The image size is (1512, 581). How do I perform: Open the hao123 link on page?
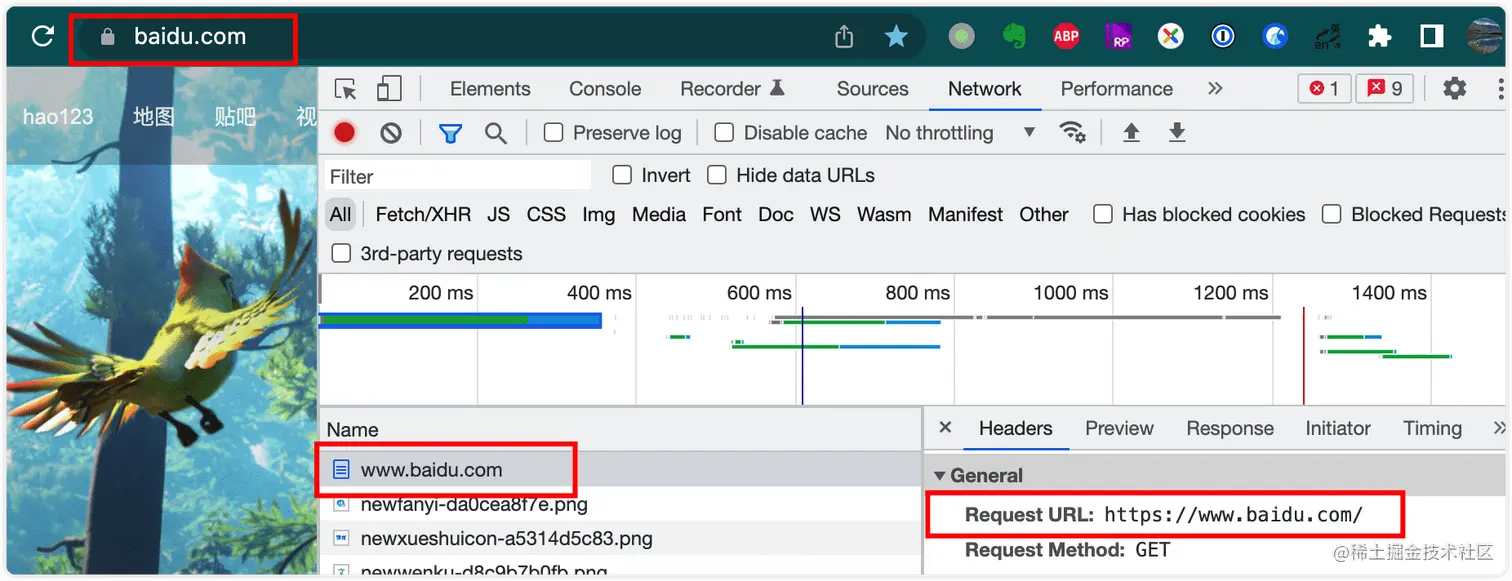(58, 117)
